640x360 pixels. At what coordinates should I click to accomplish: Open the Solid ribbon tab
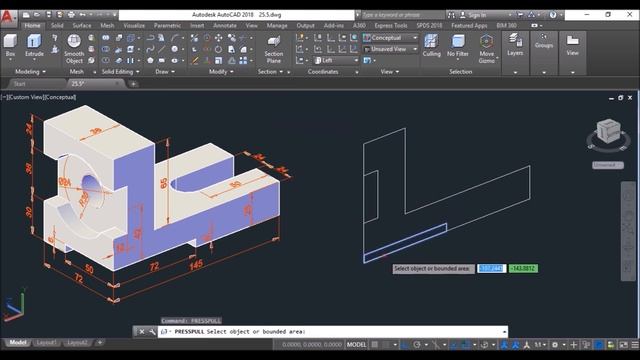(57, 26)
